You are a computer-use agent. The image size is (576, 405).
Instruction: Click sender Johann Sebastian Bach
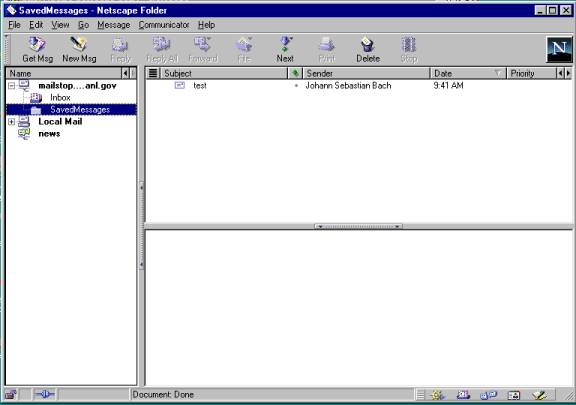pos(348,86)
